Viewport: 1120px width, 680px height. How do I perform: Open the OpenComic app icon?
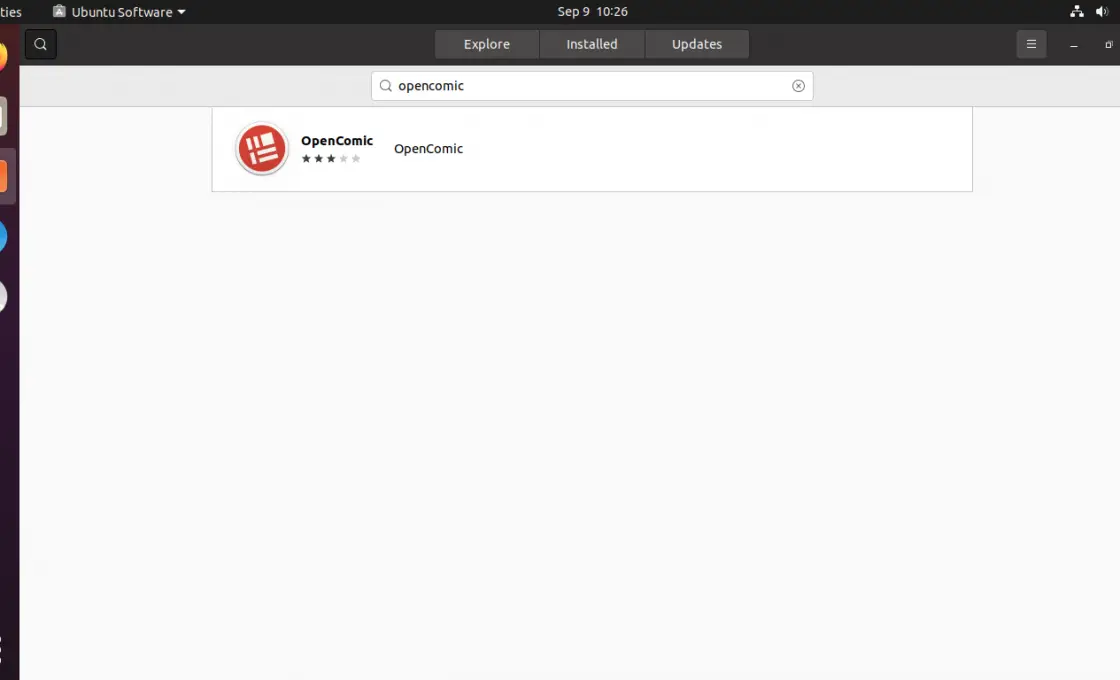[x=262, y=149]
